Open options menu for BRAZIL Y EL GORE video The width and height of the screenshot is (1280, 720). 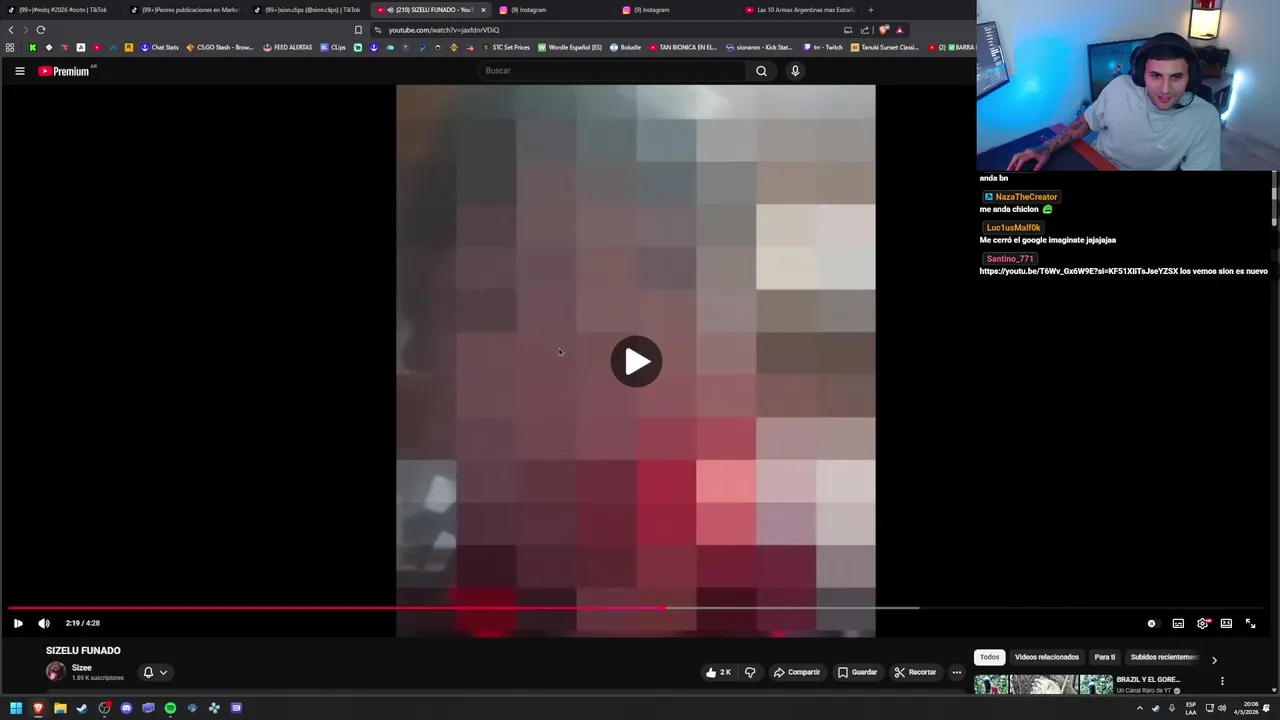[1222, 681]
